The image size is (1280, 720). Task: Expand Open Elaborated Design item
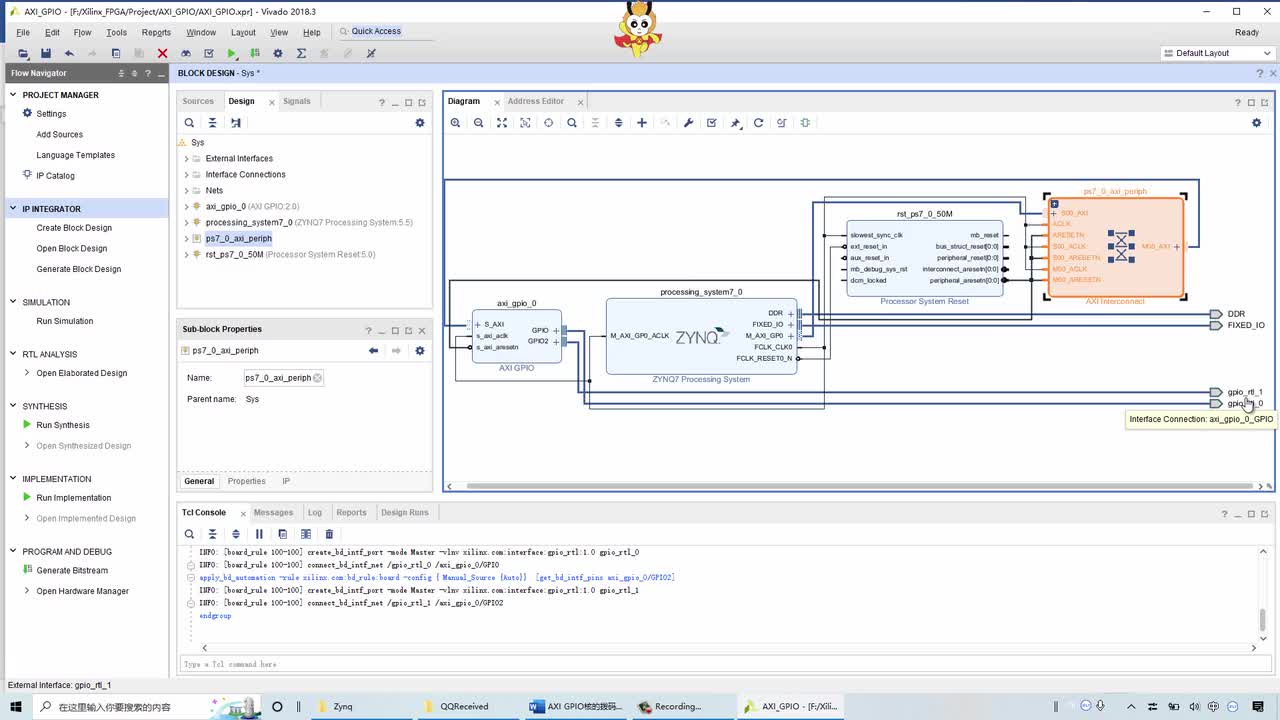pos(27,373)
